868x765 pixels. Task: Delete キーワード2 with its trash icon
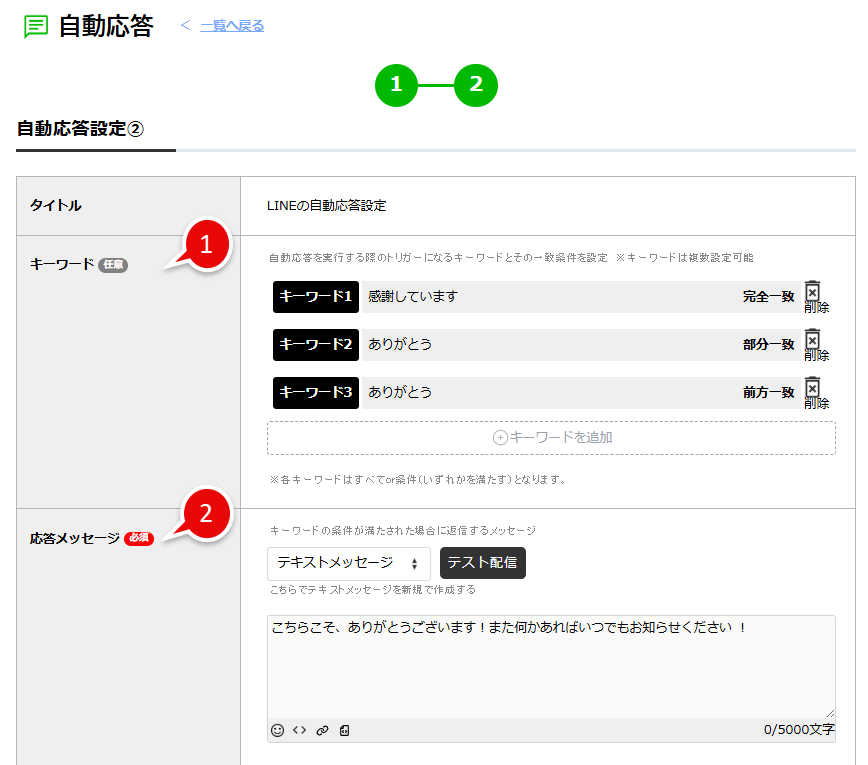pos(815,337)
